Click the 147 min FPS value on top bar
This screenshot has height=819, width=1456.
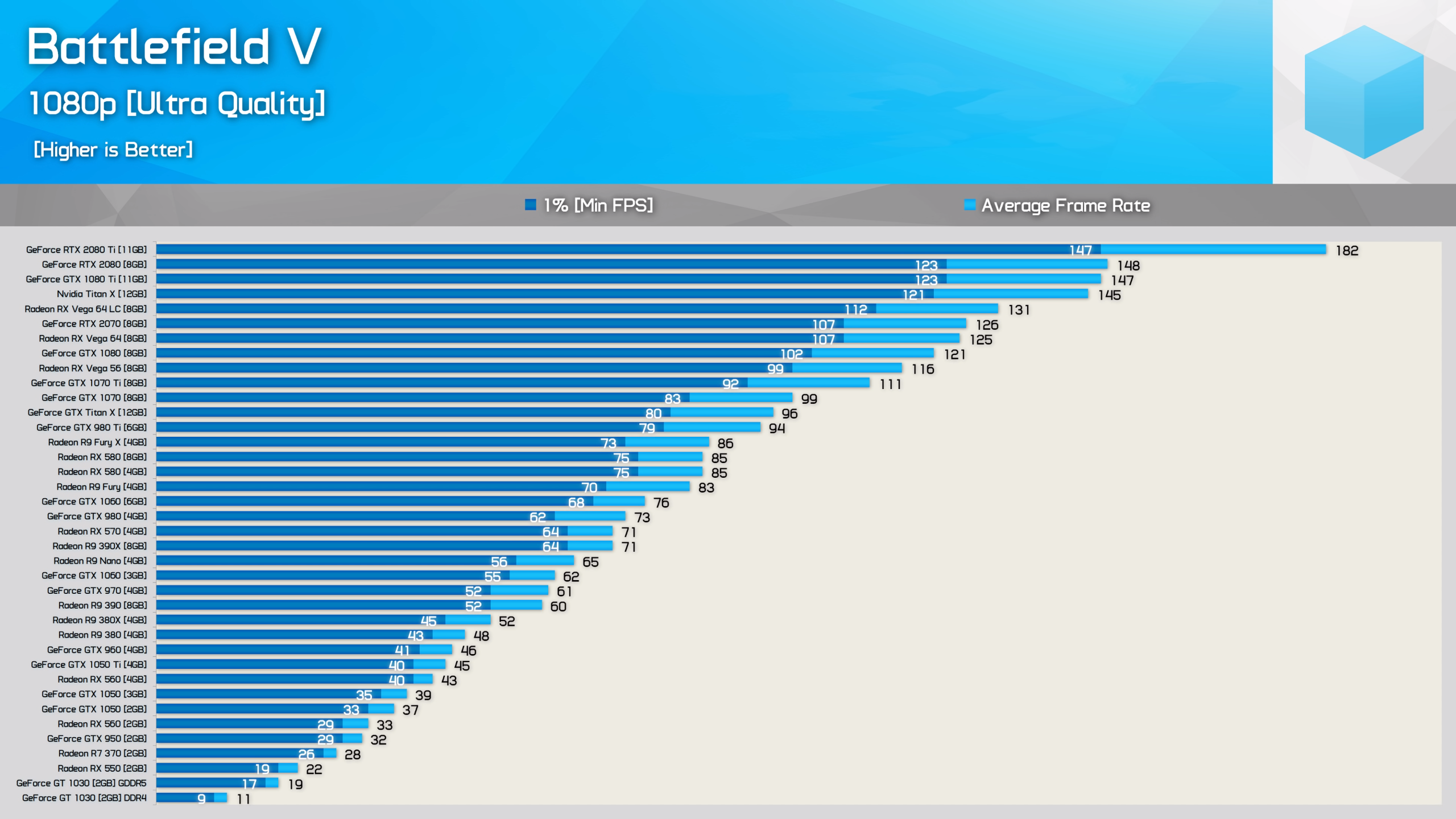point(1080,250)
